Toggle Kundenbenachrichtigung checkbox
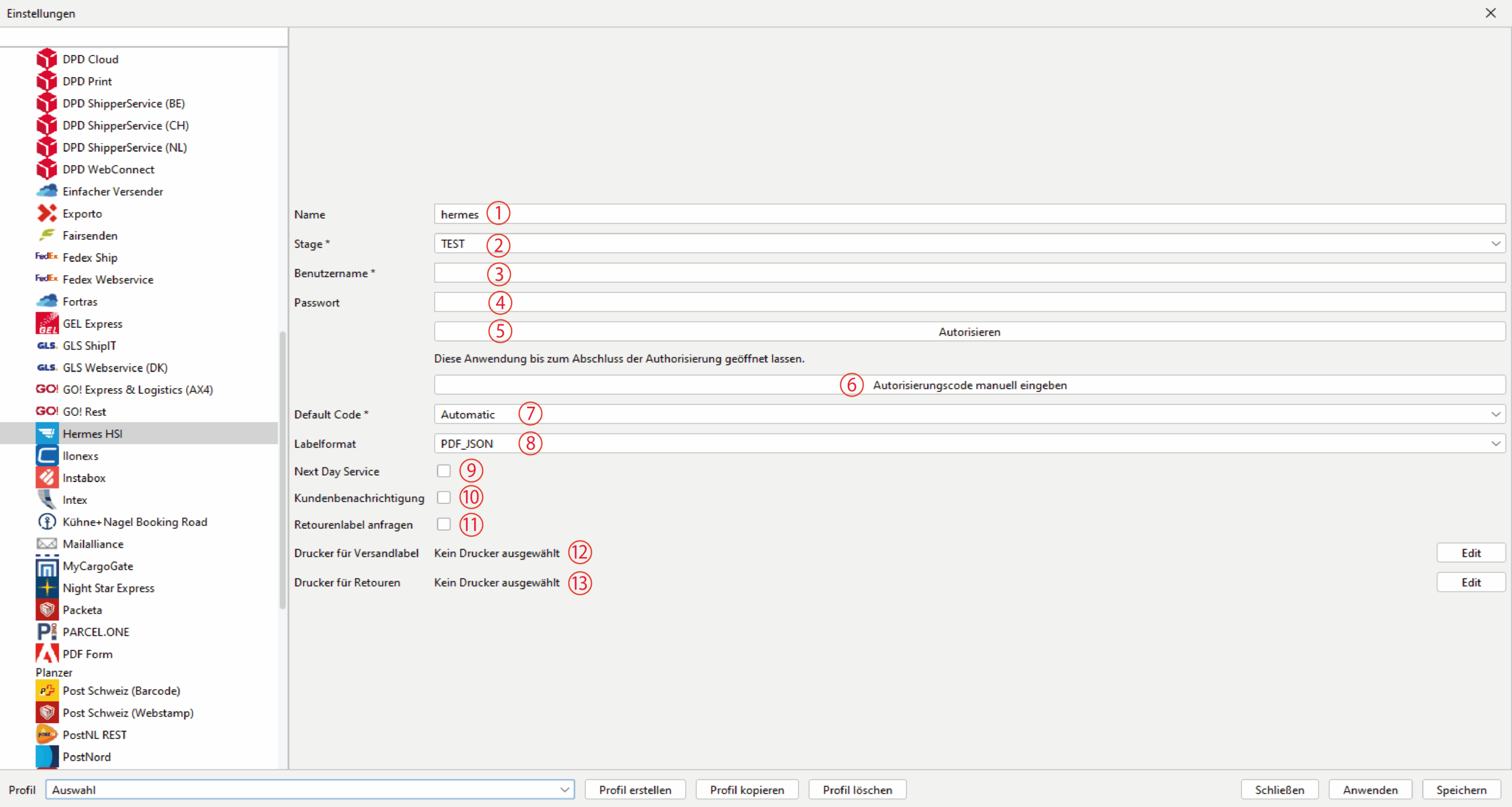This screenshot has height=807, width=1512. 444,497
